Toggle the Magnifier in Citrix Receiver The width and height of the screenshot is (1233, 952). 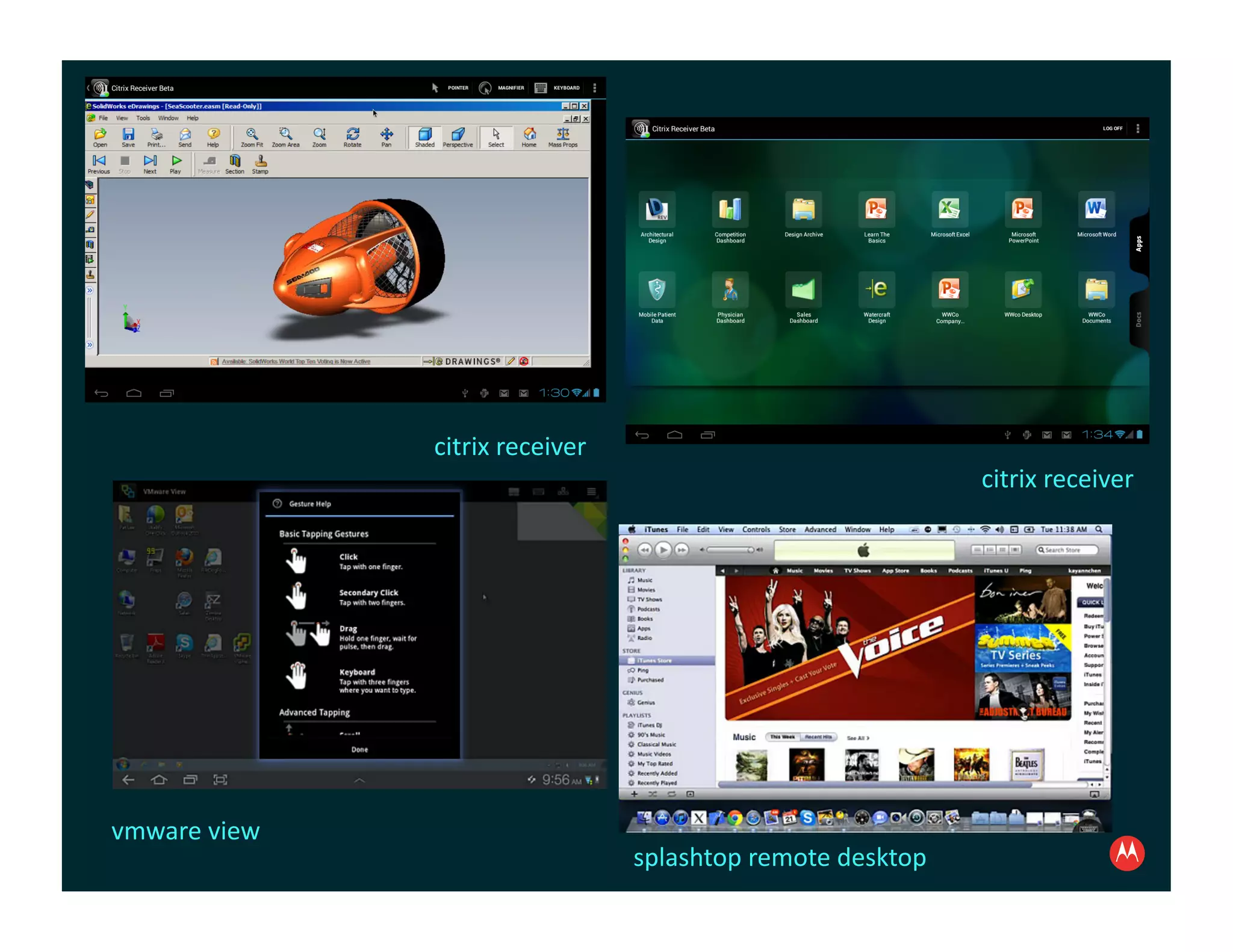502,88
